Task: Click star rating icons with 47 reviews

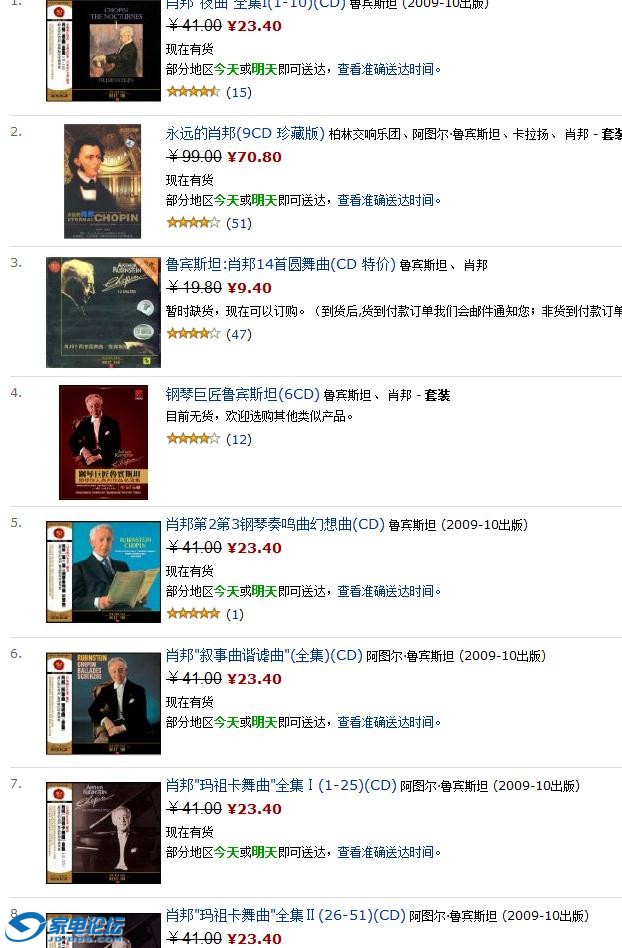Action: 193,333
